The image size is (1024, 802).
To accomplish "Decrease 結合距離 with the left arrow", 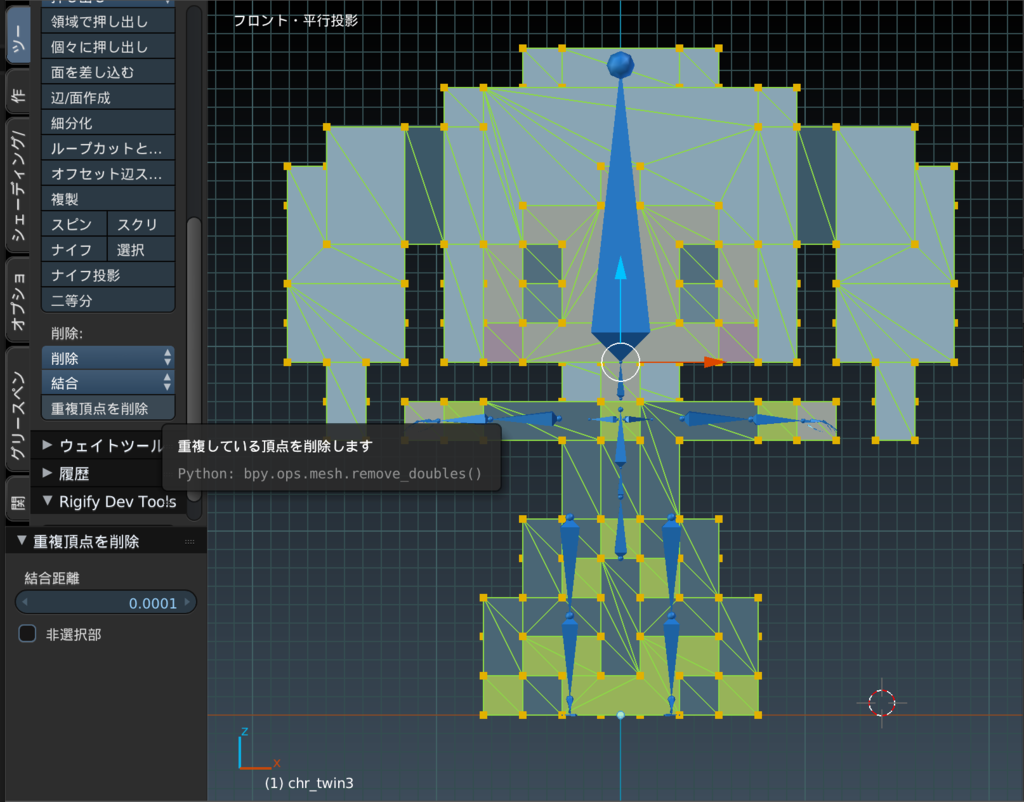I will [x=25, y=602].
